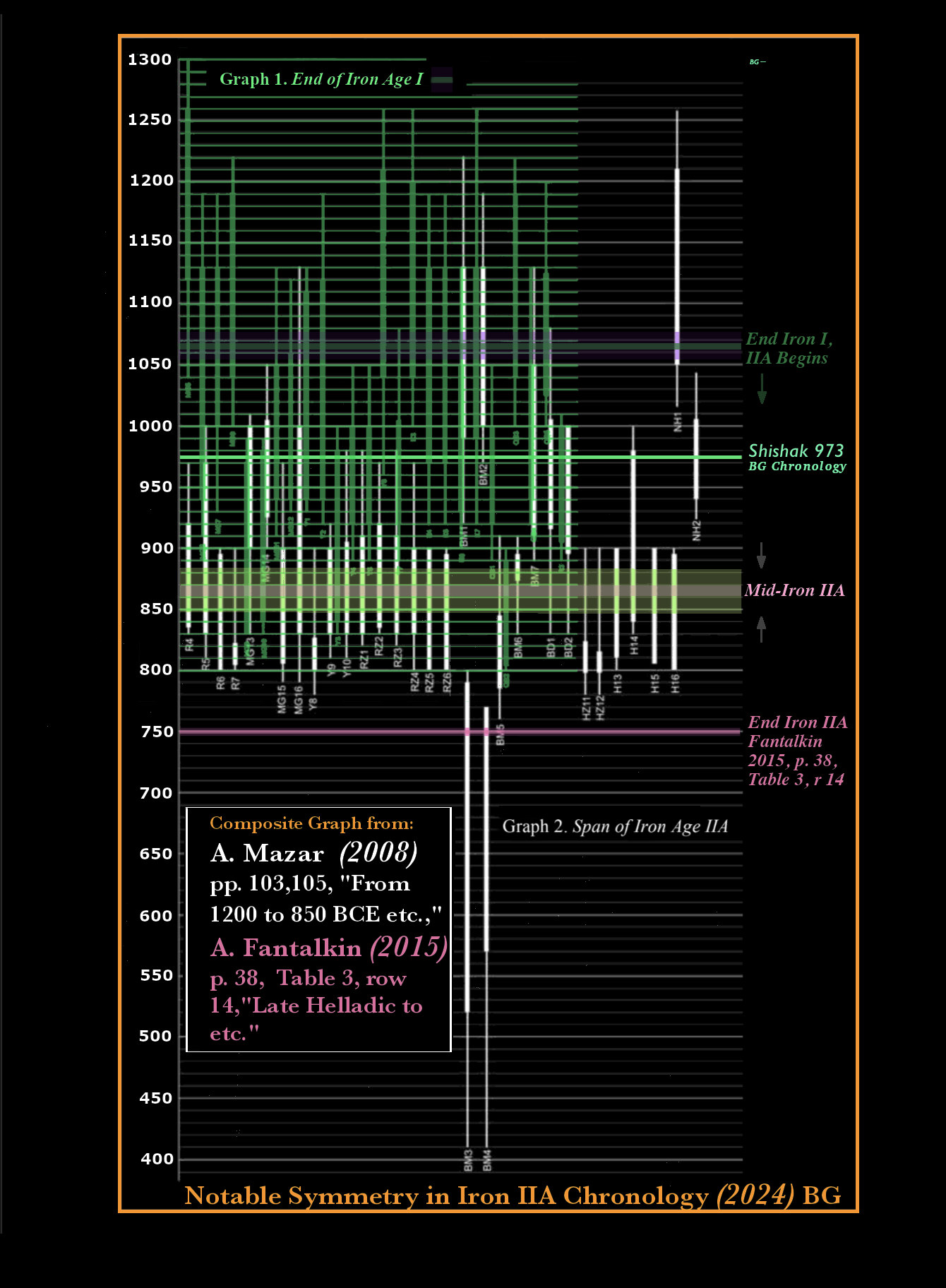Click the 'End Iron IIA' pink annotation

pos(797,722)
